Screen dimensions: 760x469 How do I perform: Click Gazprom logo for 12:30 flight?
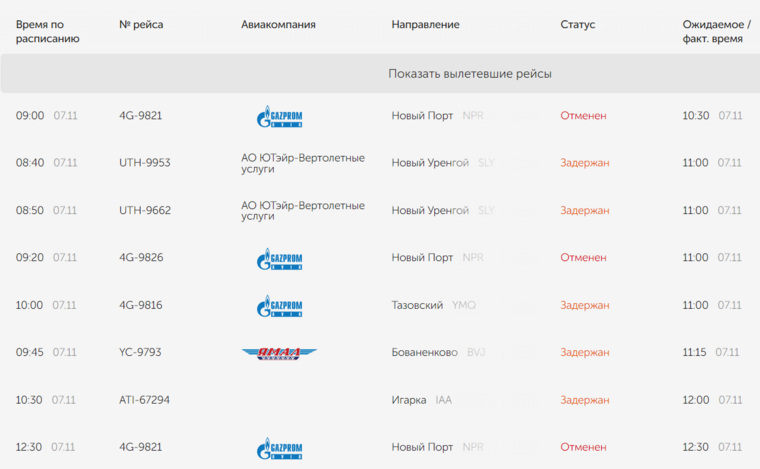pyautogui.click(x=279, y=448)
